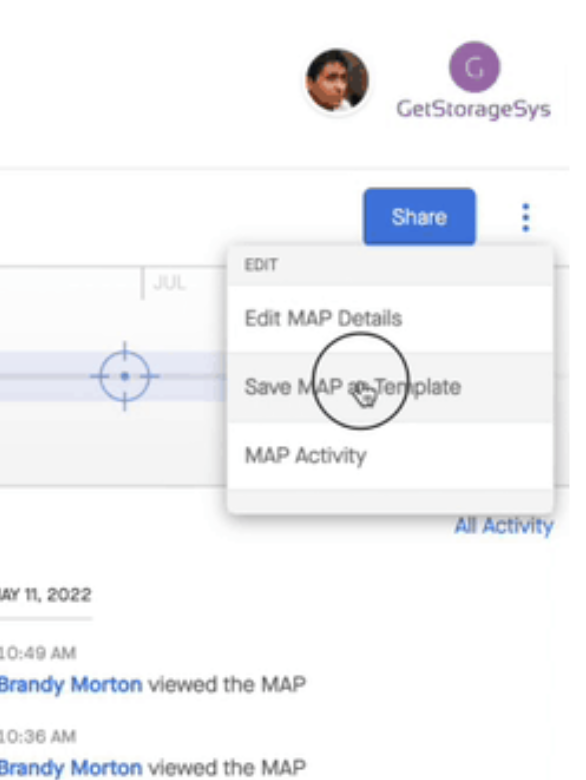Click the 10:36 AM timestamp

pos(38,736)
